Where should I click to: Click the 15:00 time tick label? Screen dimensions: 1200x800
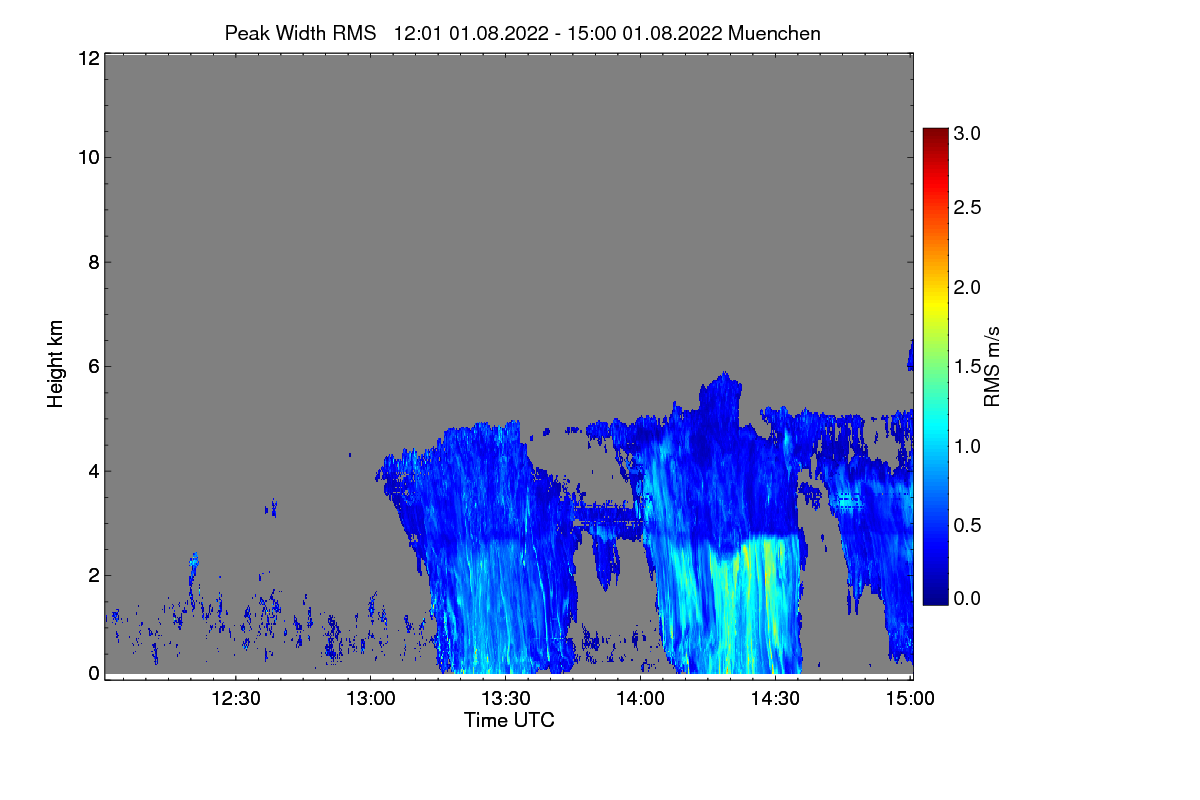910,698
